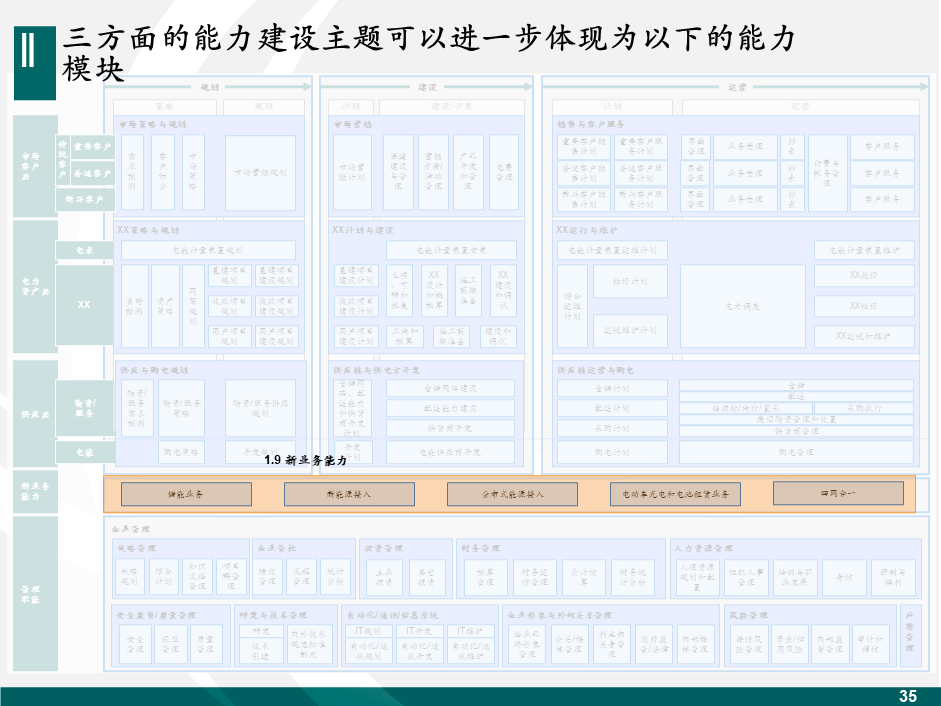
Task: Click the 物资/服务 label box
Action: point(85,408)
